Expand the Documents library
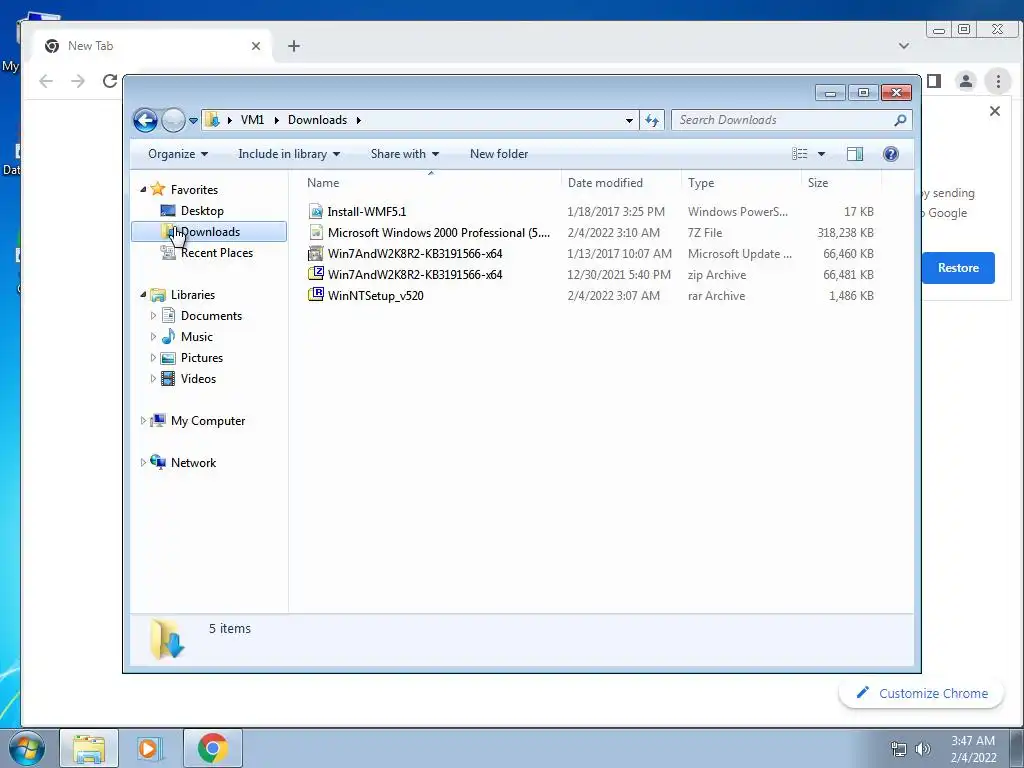1024x768 pixels. [153, 316]
